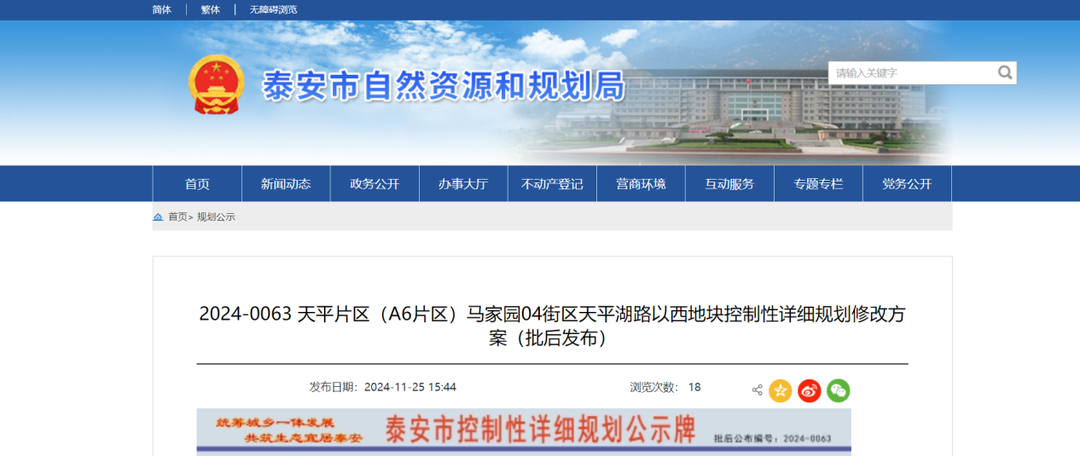Screen dimensions: 1080x456
Task: Click the search magnifier icon
Action: pos(1004,73)
